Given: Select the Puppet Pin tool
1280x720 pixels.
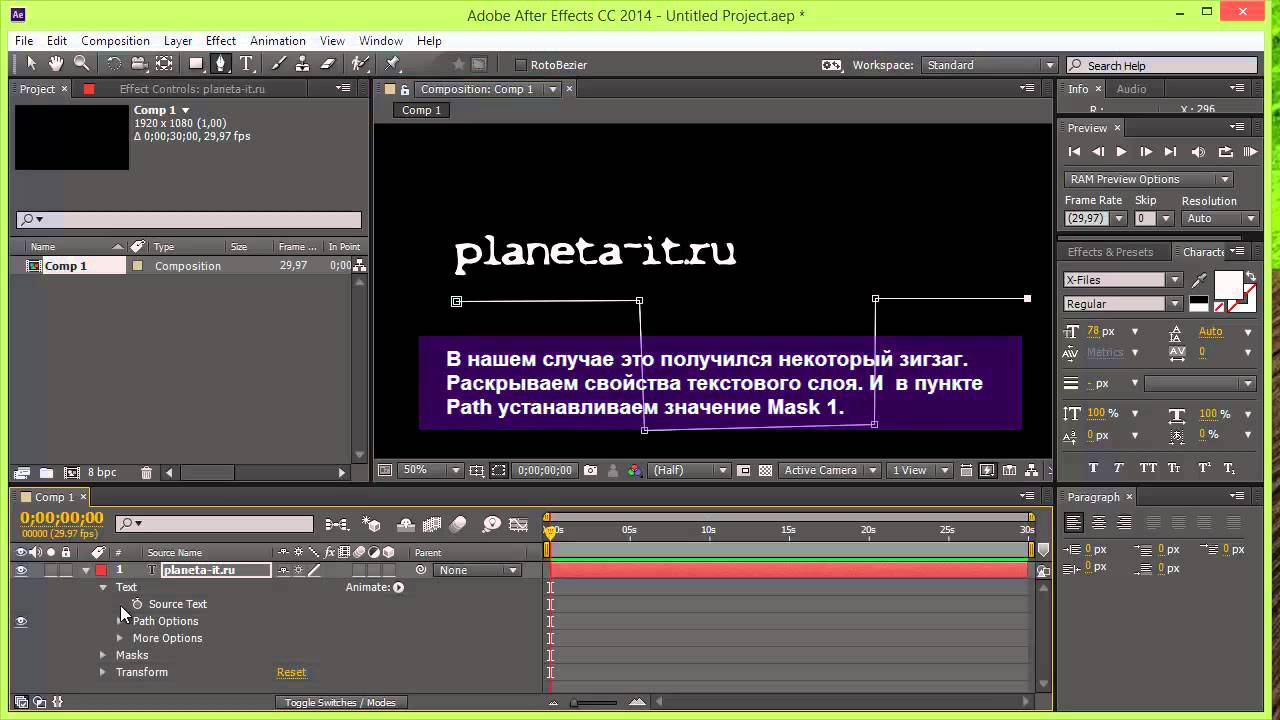Looking at the screenshot, I should coord(393,64).
